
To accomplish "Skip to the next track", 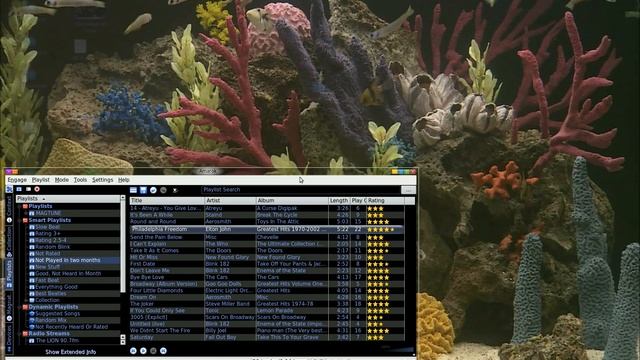I will (163, 351).
